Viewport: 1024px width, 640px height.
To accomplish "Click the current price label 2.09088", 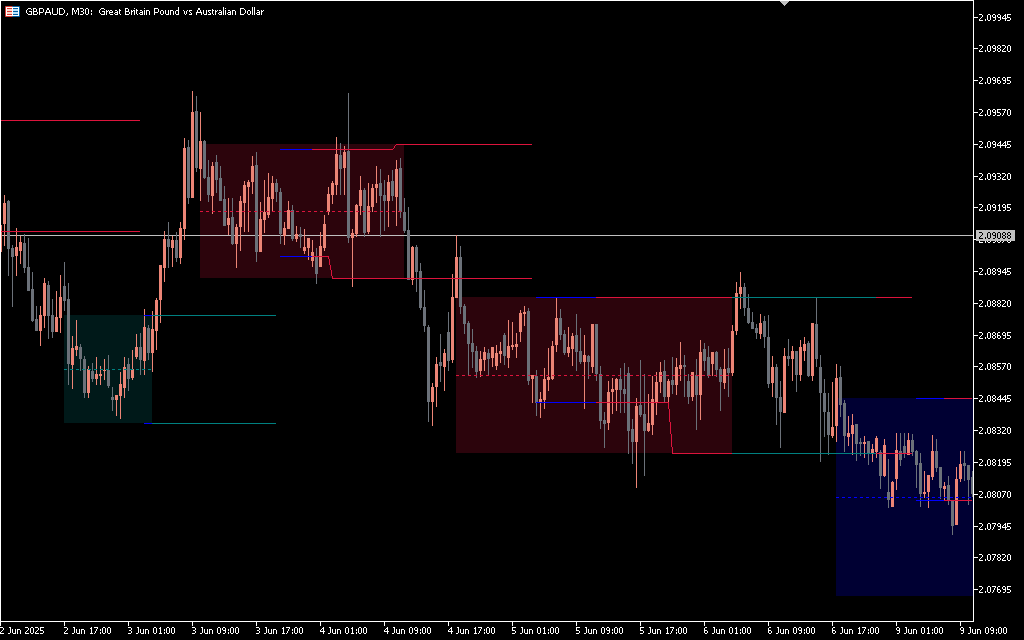I will 995,236.
